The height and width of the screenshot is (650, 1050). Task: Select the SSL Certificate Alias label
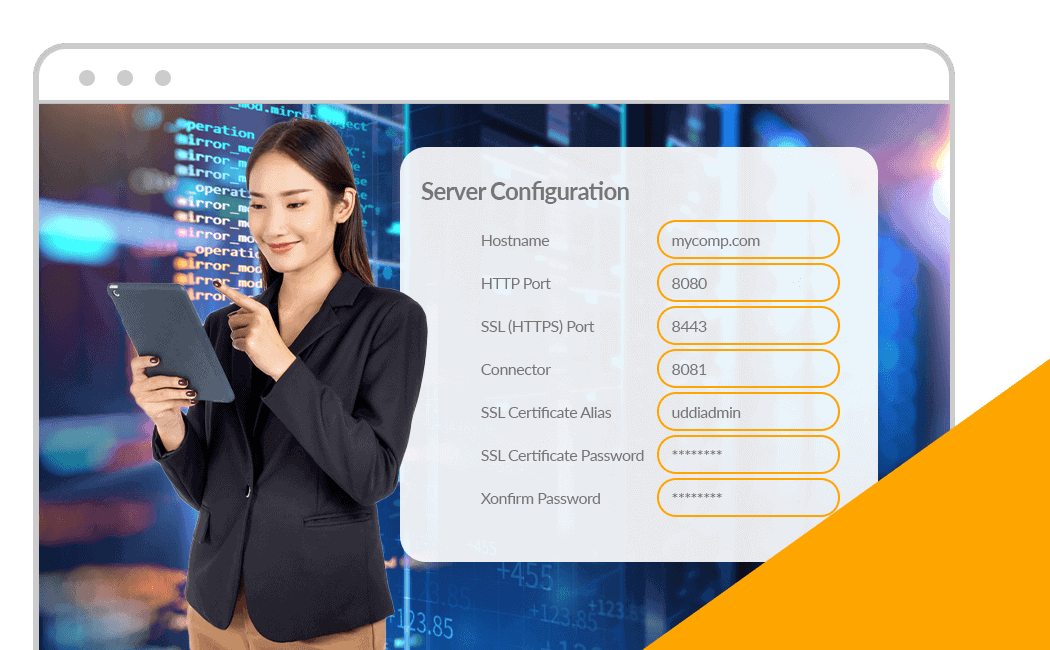(x=546, y=412)
